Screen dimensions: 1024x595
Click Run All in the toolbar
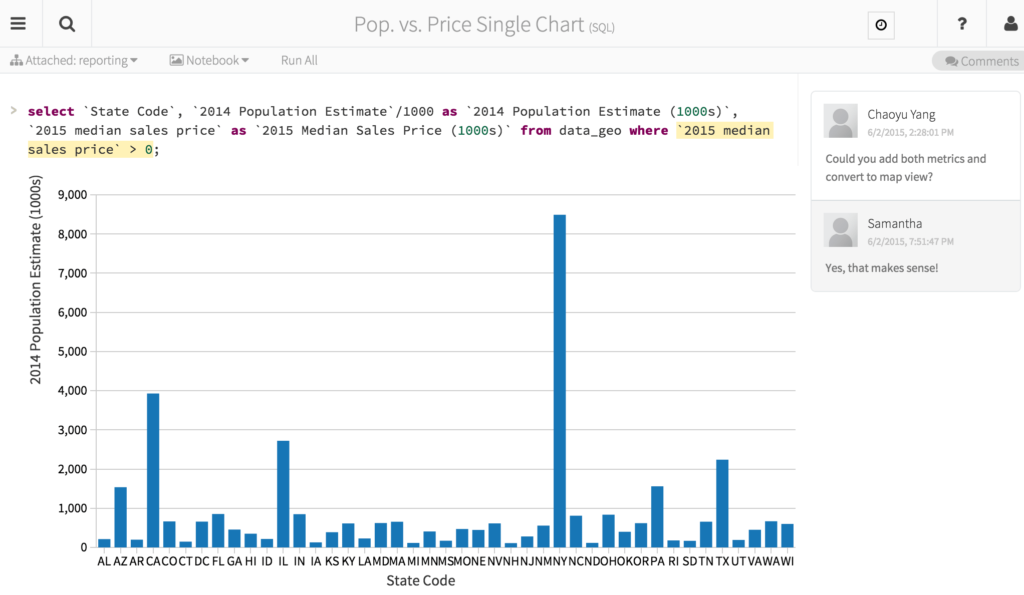coord(299,61)
